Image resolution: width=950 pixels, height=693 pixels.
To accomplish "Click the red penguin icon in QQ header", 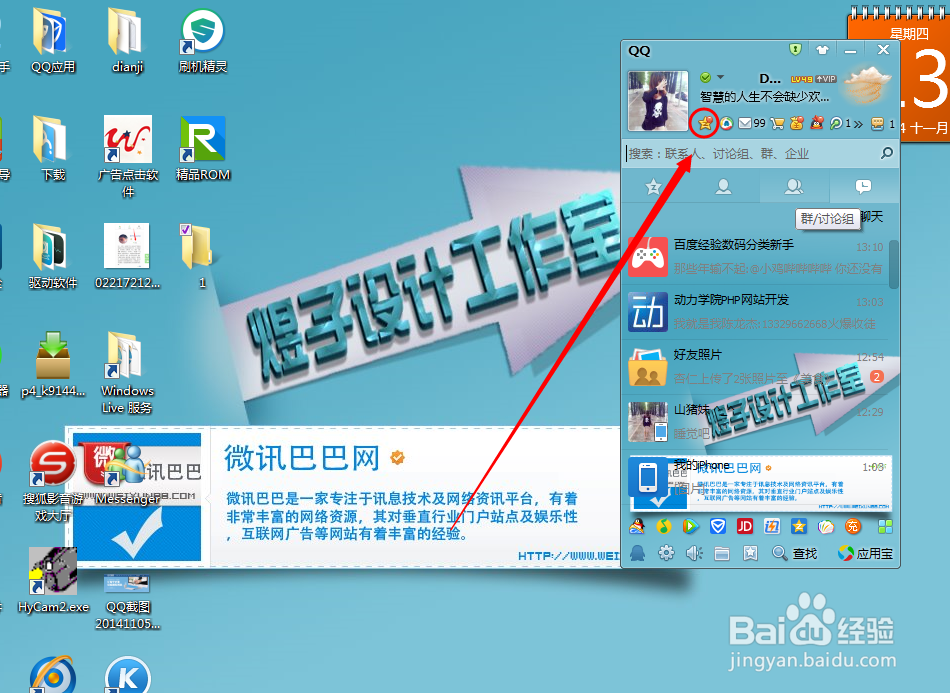I will click(817, 124).
